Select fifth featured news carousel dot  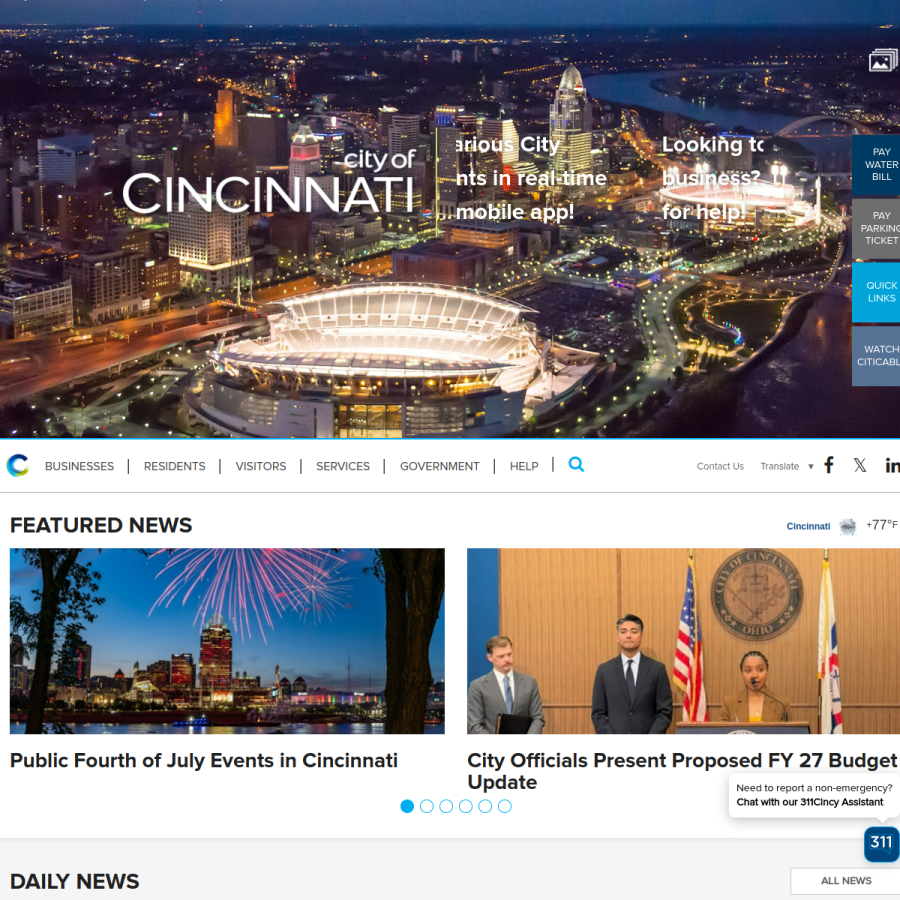tap(485, 806)
